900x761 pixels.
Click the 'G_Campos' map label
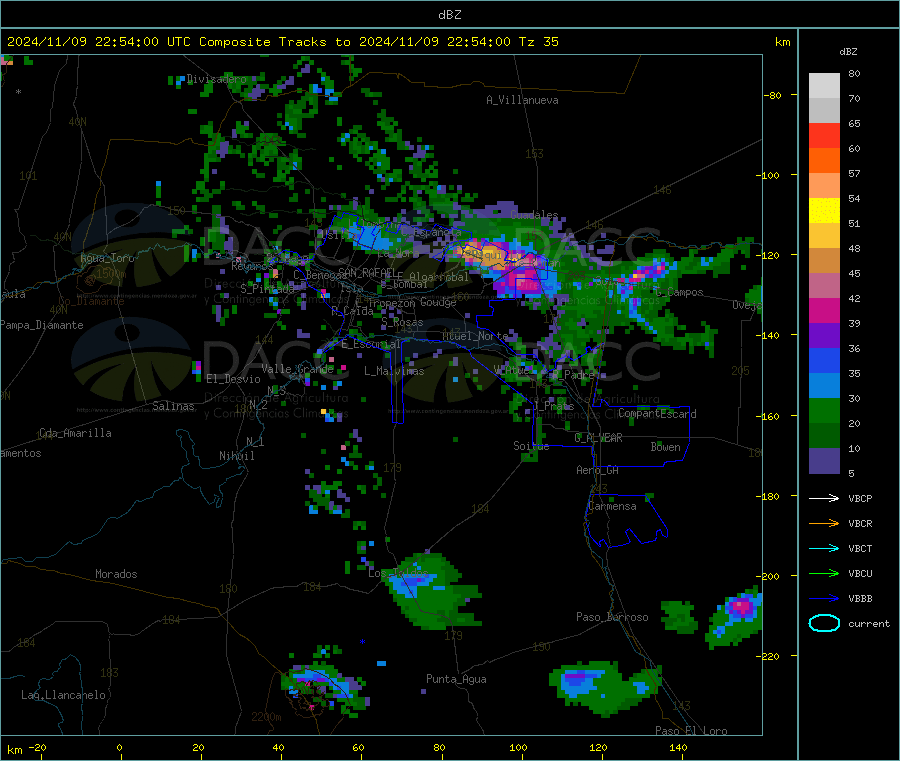pos(679,292)
